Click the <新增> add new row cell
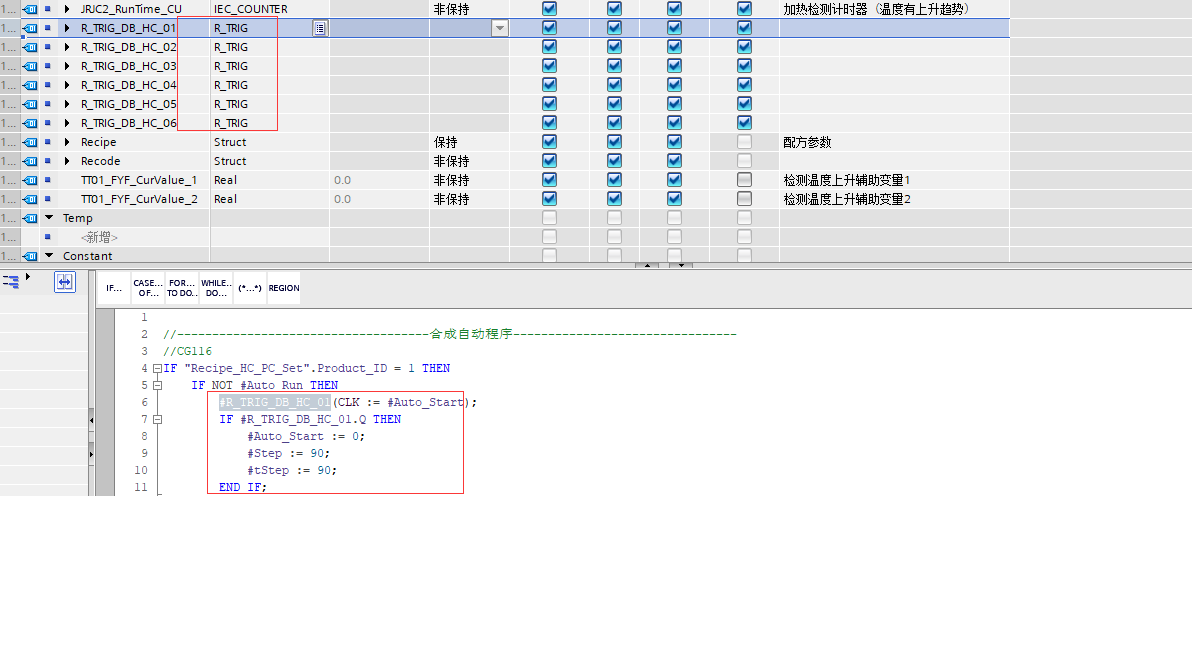This screenshot has width=1192, height=648. pyautogui.click(x=100, y=237)
